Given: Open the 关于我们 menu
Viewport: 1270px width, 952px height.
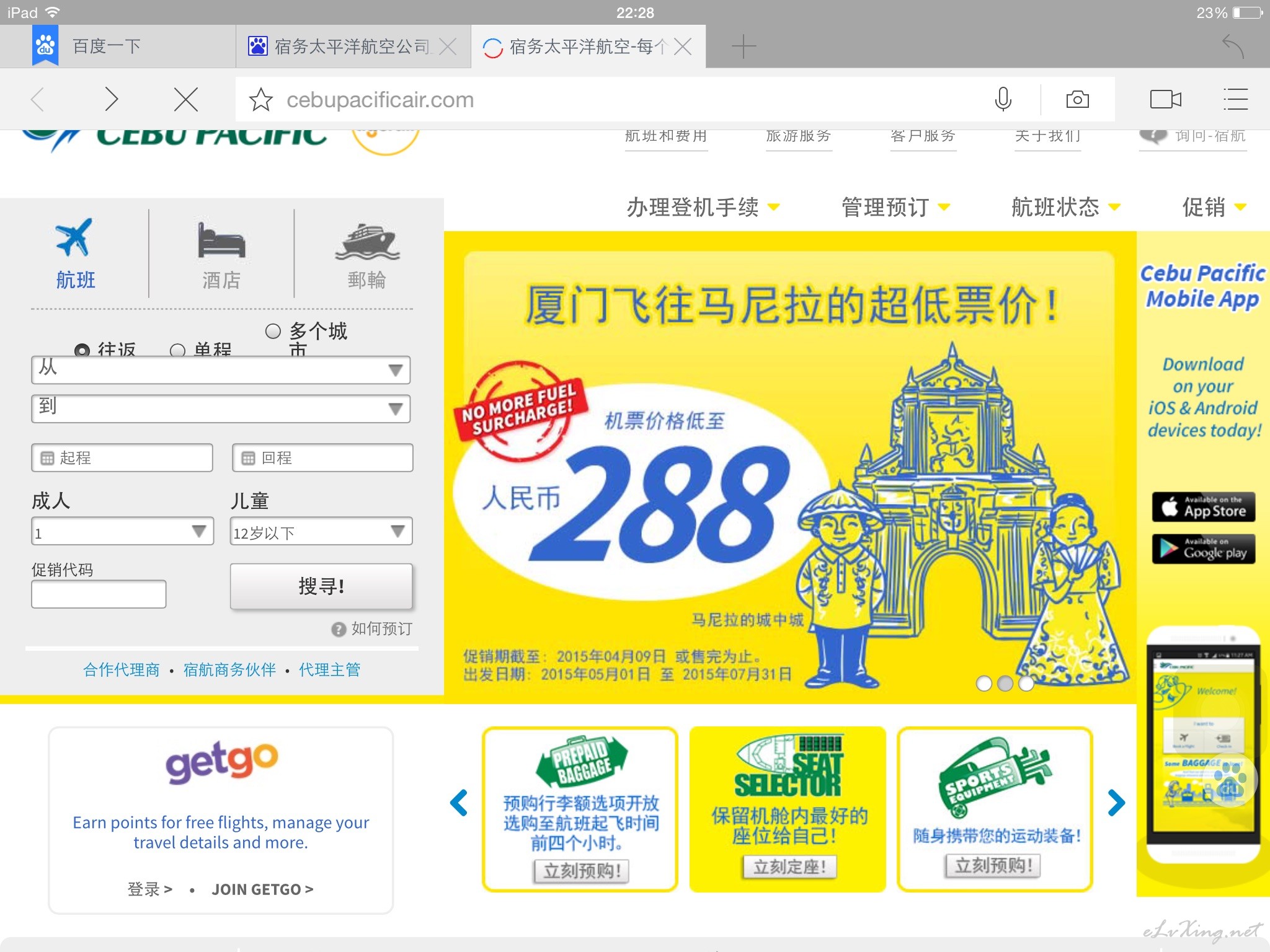Looking at the screenshot, I should pyautogui.click(x=1048, y=136).
